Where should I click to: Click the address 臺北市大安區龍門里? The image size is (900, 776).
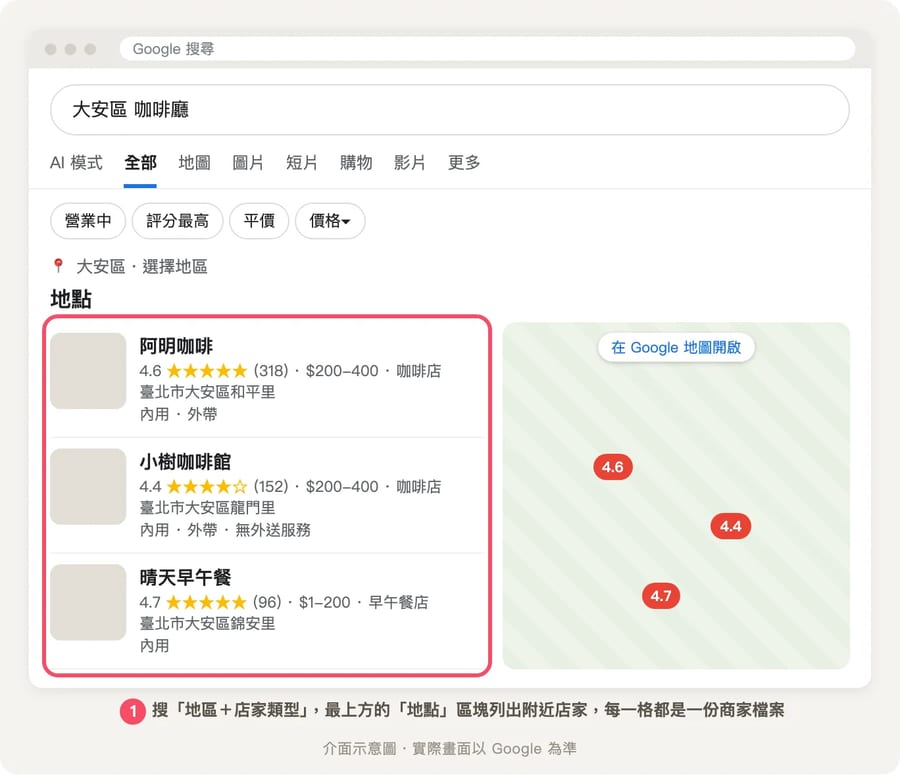point(207,507)
